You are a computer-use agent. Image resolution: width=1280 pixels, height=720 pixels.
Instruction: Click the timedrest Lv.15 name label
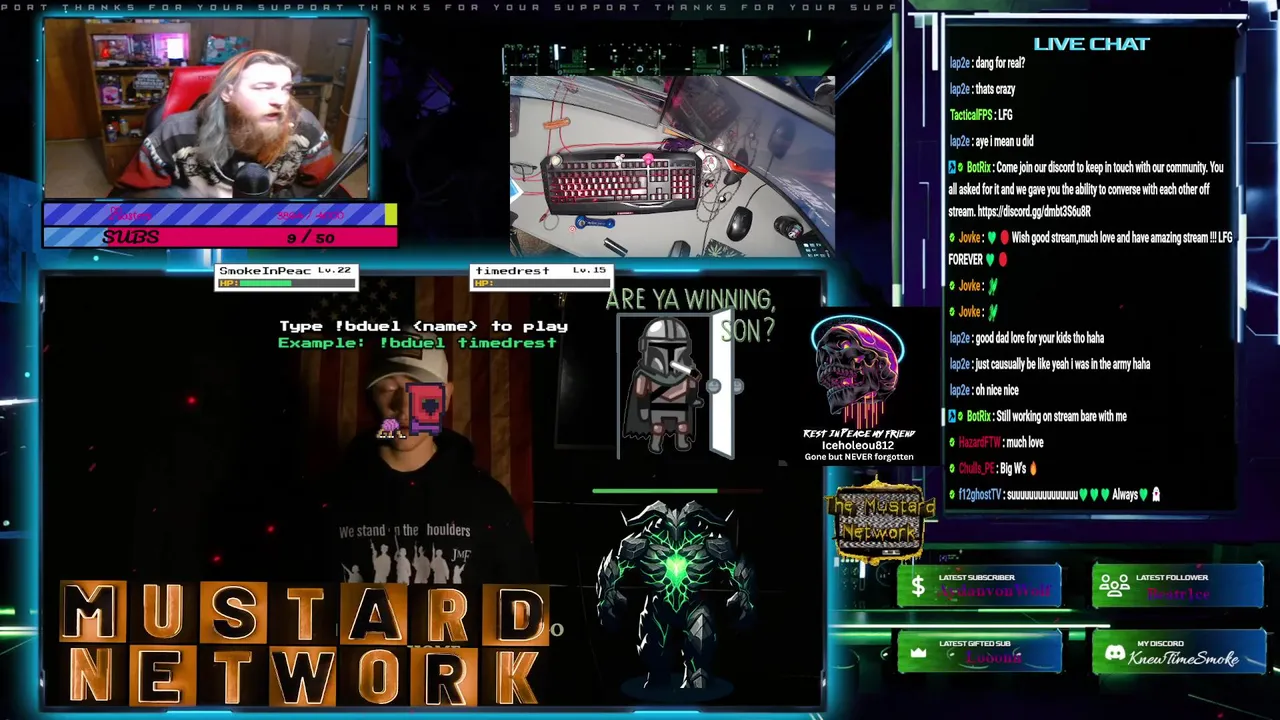point(540,271)
